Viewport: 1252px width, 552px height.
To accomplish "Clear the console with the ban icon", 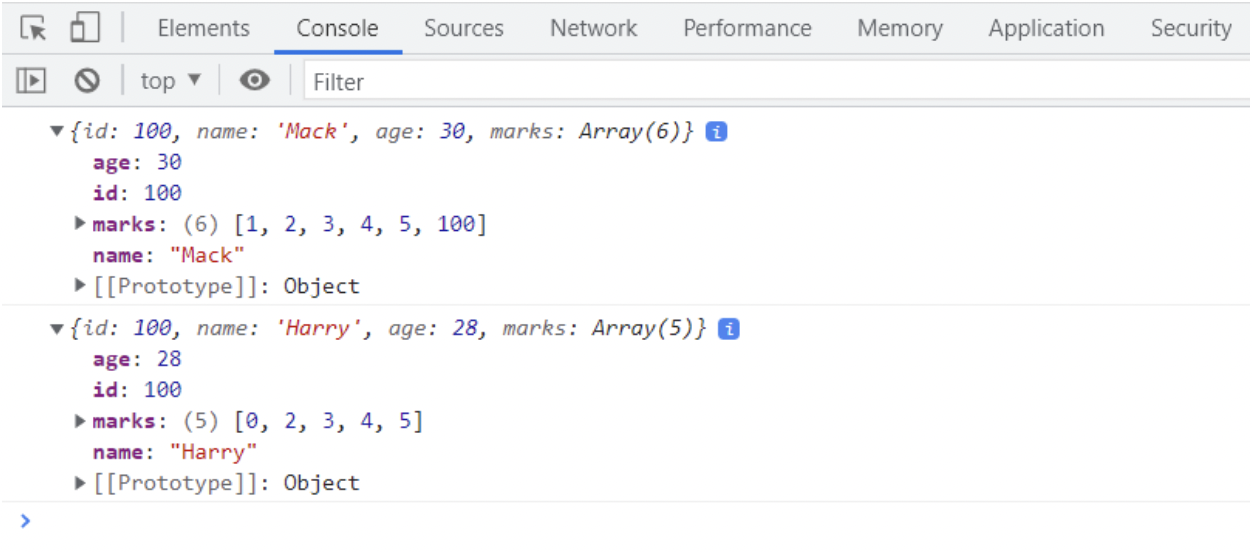I will point(88,81).
